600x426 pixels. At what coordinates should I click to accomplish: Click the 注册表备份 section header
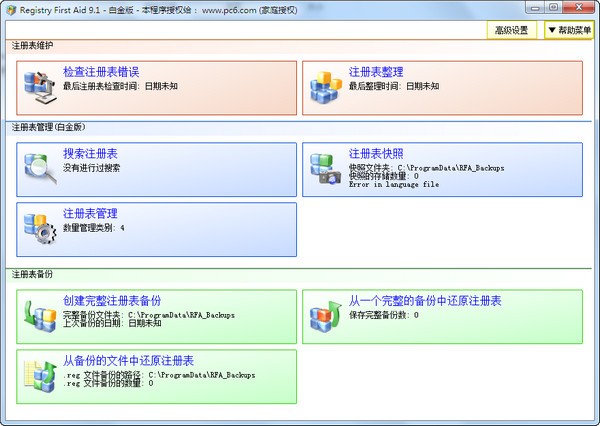pyautogui.click(x=32, y=274)
